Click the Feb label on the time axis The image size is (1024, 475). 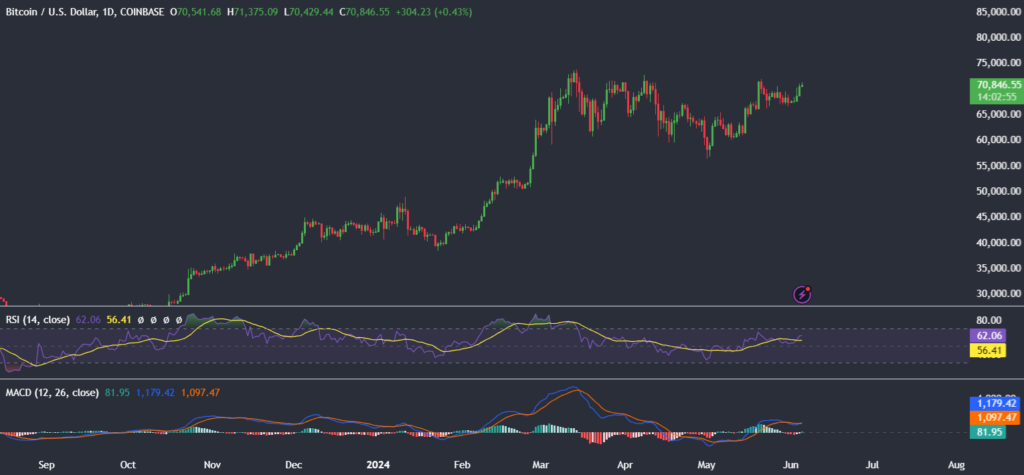point(462,465)
